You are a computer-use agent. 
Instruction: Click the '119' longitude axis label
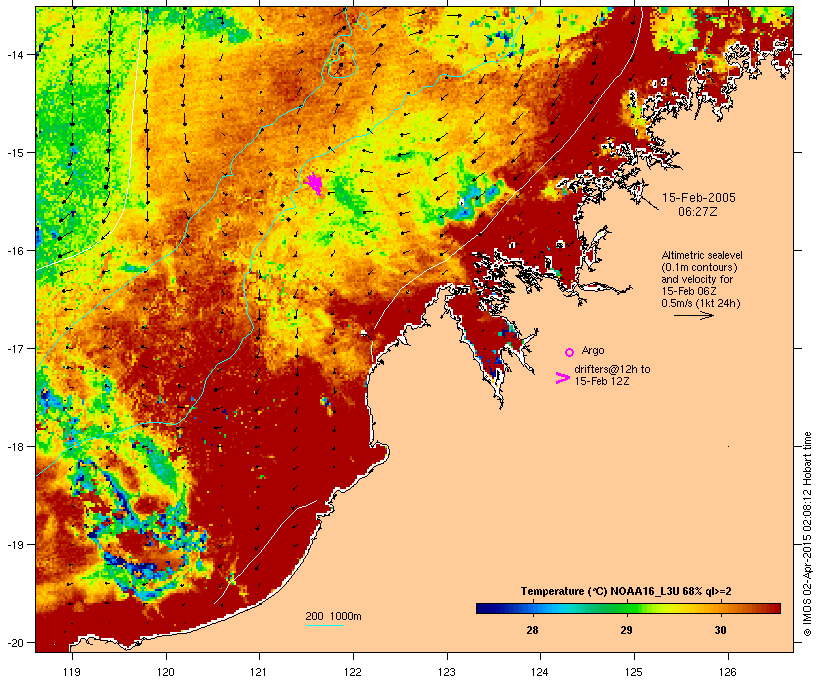[x=72, y=672]
